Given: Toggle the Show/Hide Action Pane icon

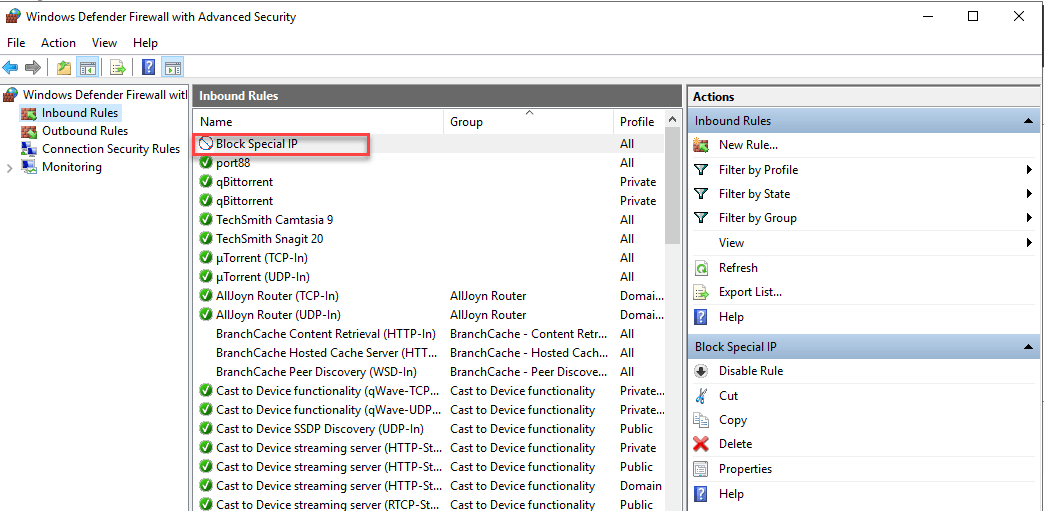Looking at the screenshot, I should (x=172, y=68).
